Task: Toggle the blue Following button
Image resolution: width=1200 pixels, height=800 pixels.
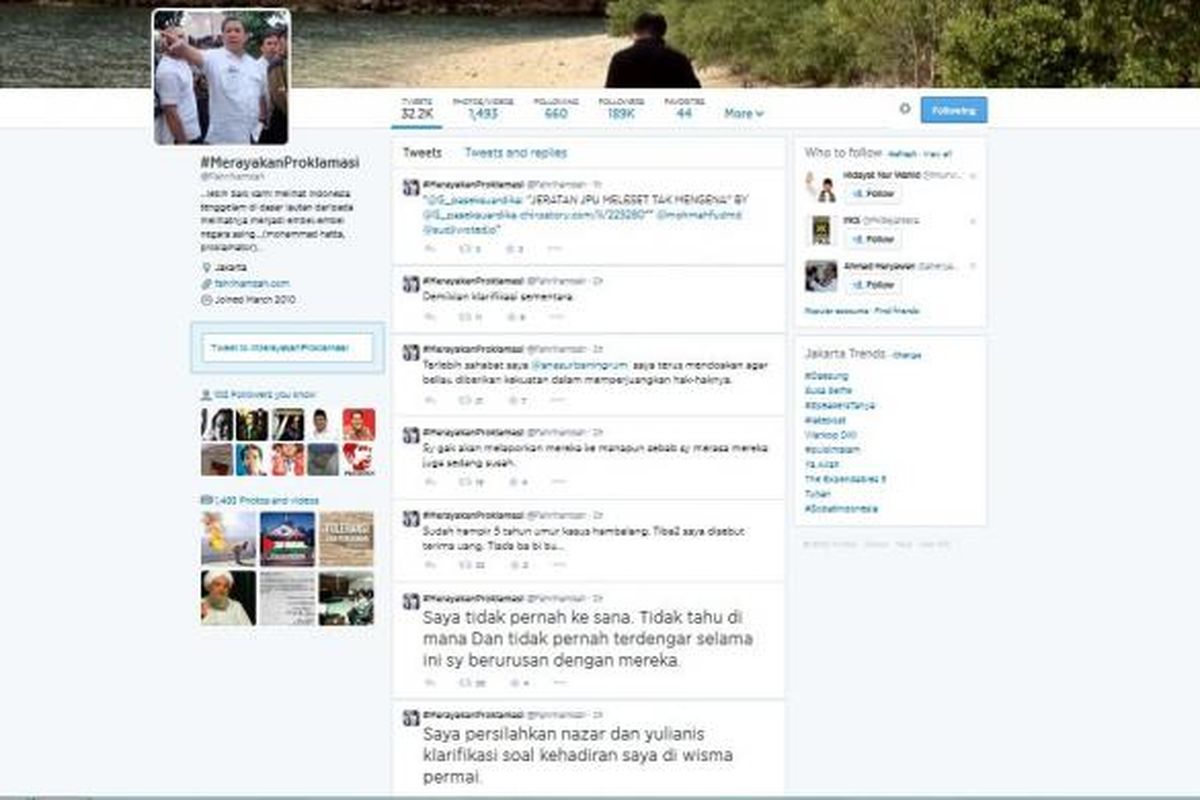Action: pos(953,110)
